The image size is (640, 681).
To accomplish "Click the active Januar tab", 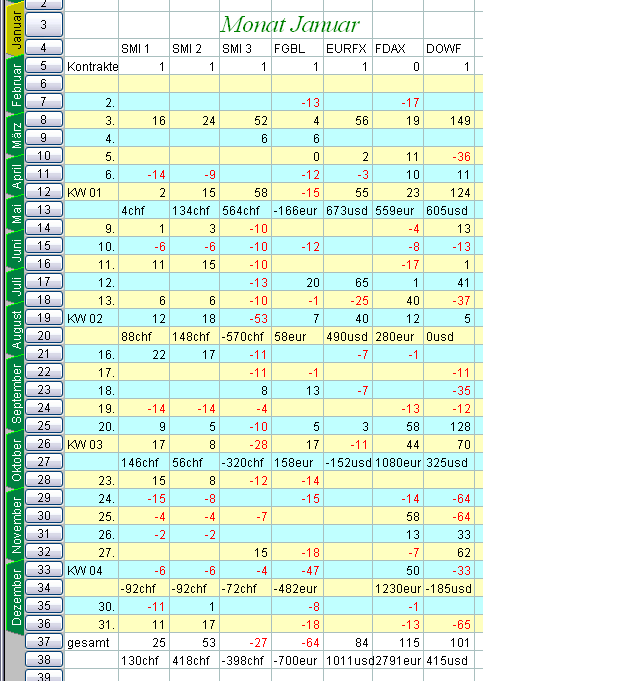I will click(15, 29).
